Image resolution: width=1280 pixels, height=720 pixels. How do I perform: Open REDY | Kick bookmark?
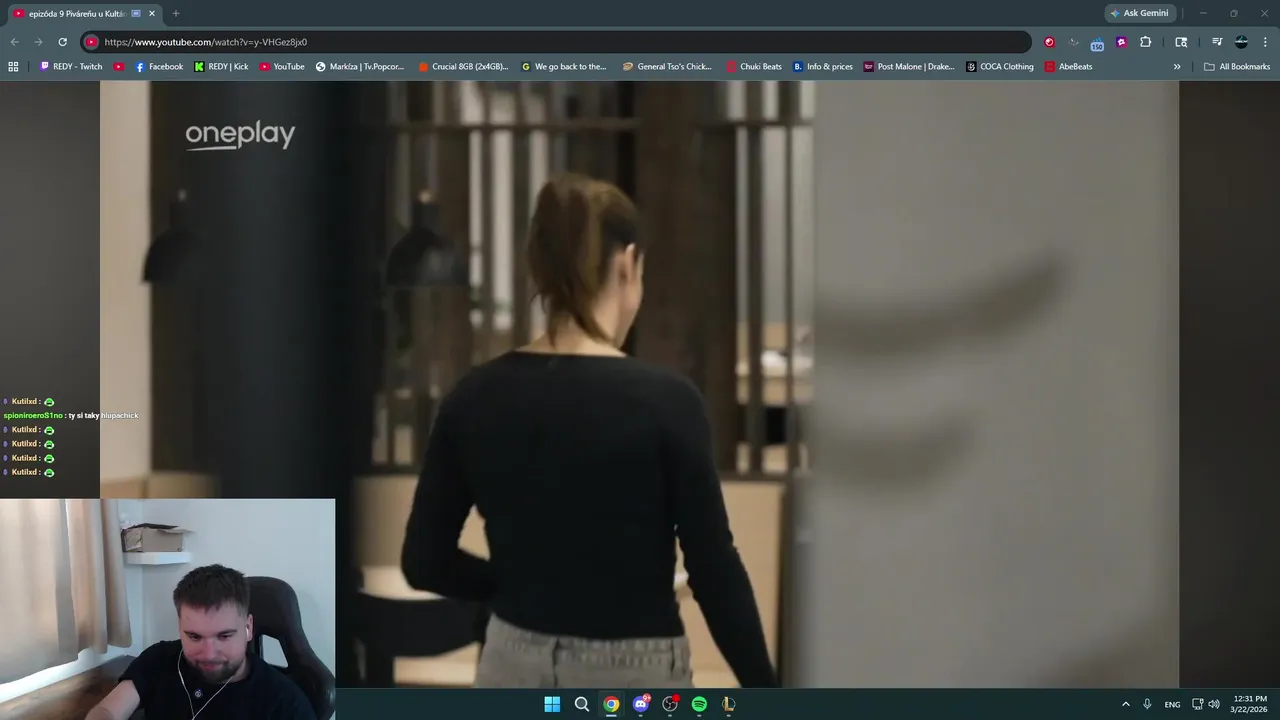coord(221,67)
